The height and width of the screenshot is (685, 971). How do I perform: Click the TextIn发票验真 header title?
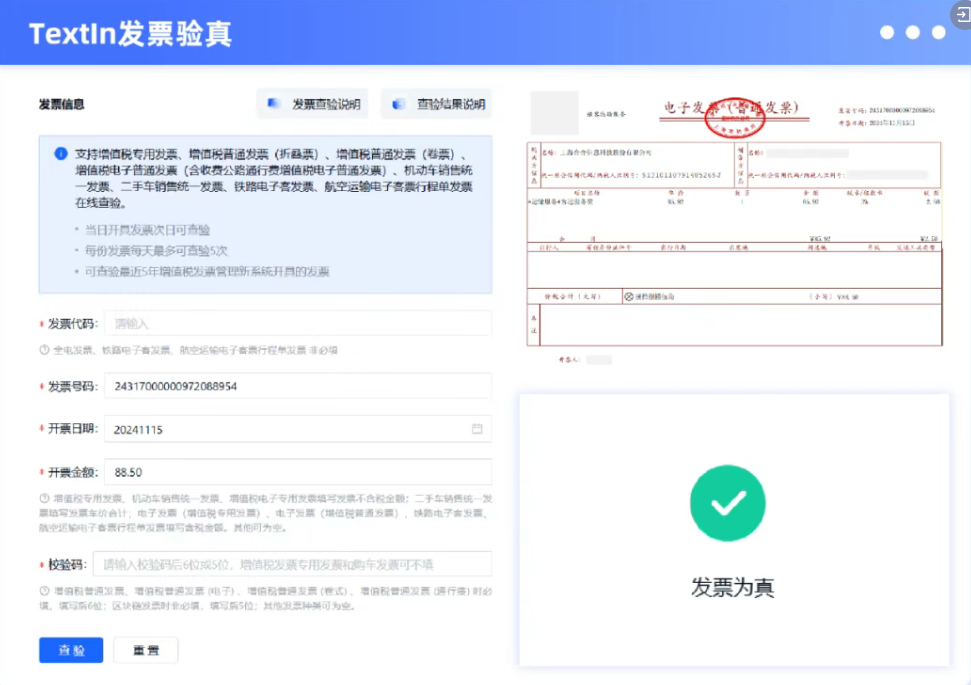click(131, 33)
